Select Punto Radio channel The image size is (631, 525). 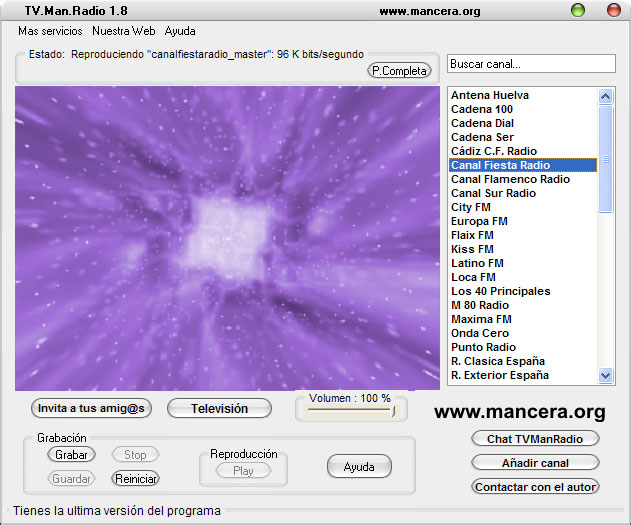point(523,347)
